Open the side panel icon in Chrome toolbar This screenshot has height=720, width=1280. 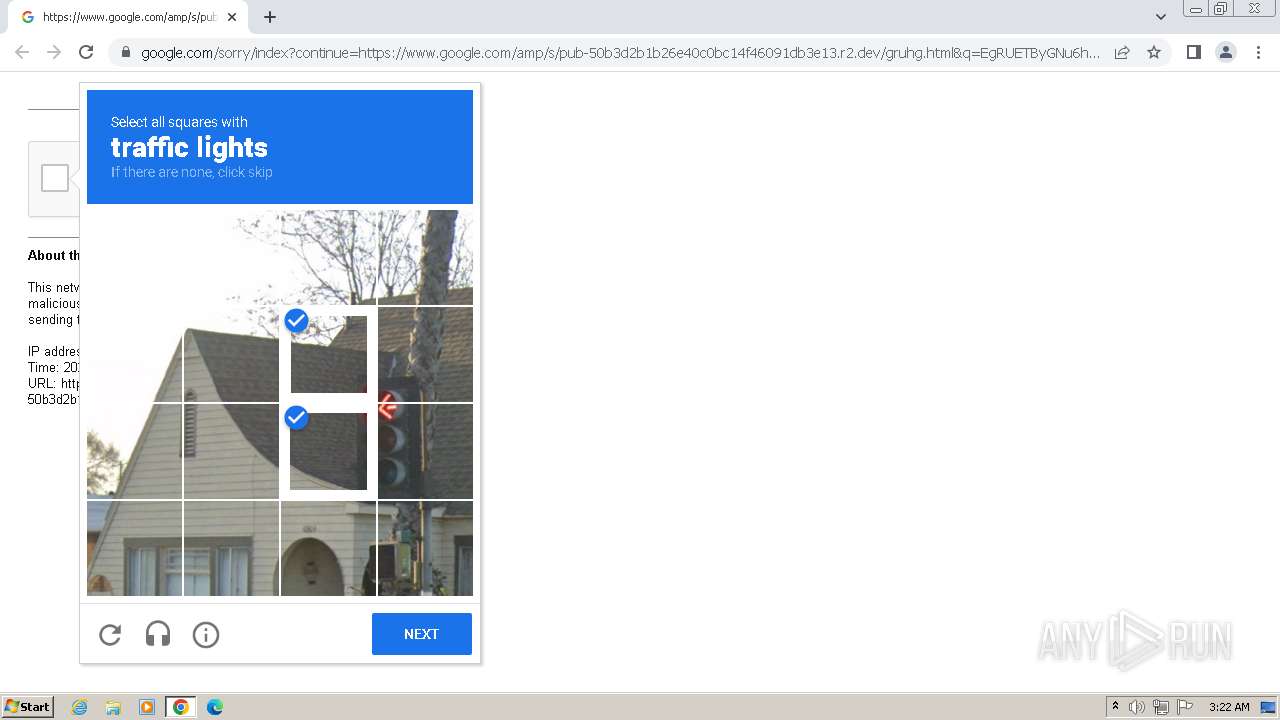[1193, 52]
